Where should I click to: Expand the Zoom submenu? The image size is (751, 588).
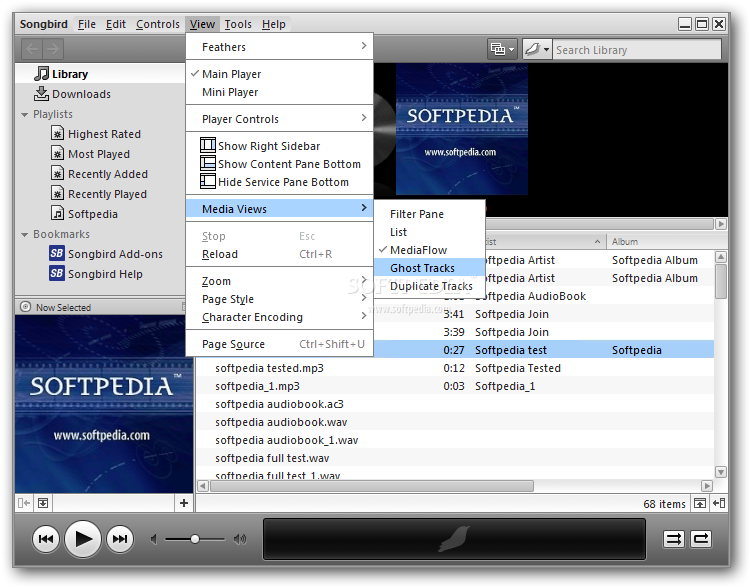279,281
